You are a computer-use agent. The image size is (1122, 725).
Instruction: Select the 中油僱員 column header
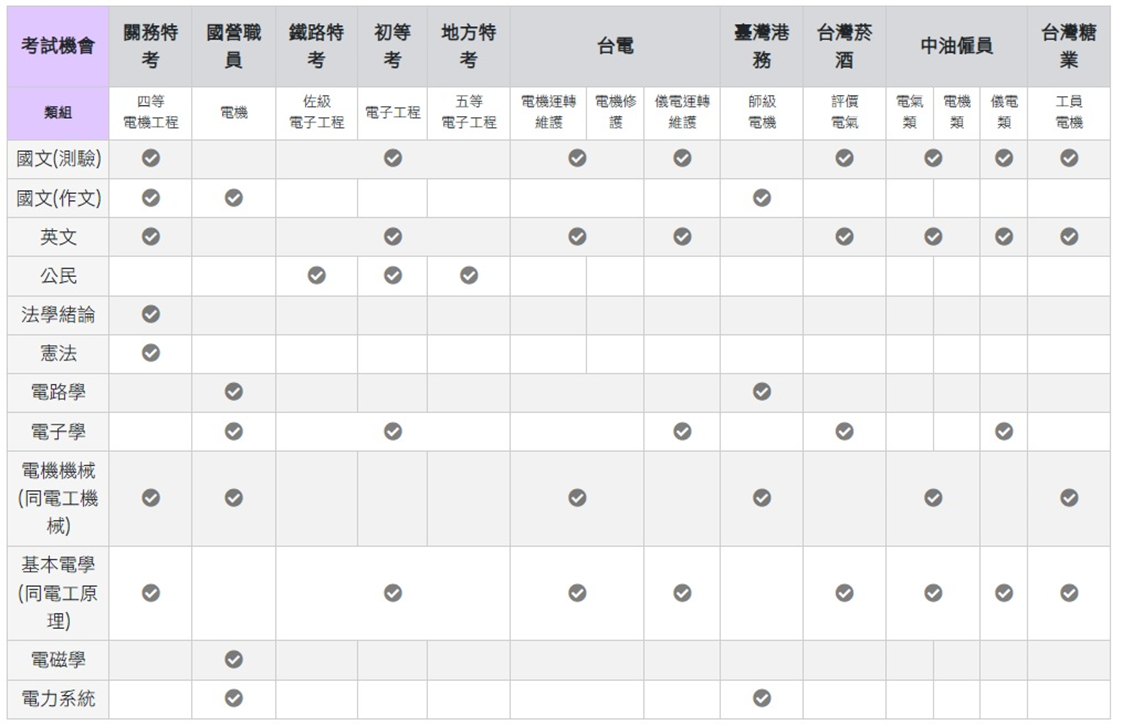(957, 47)
